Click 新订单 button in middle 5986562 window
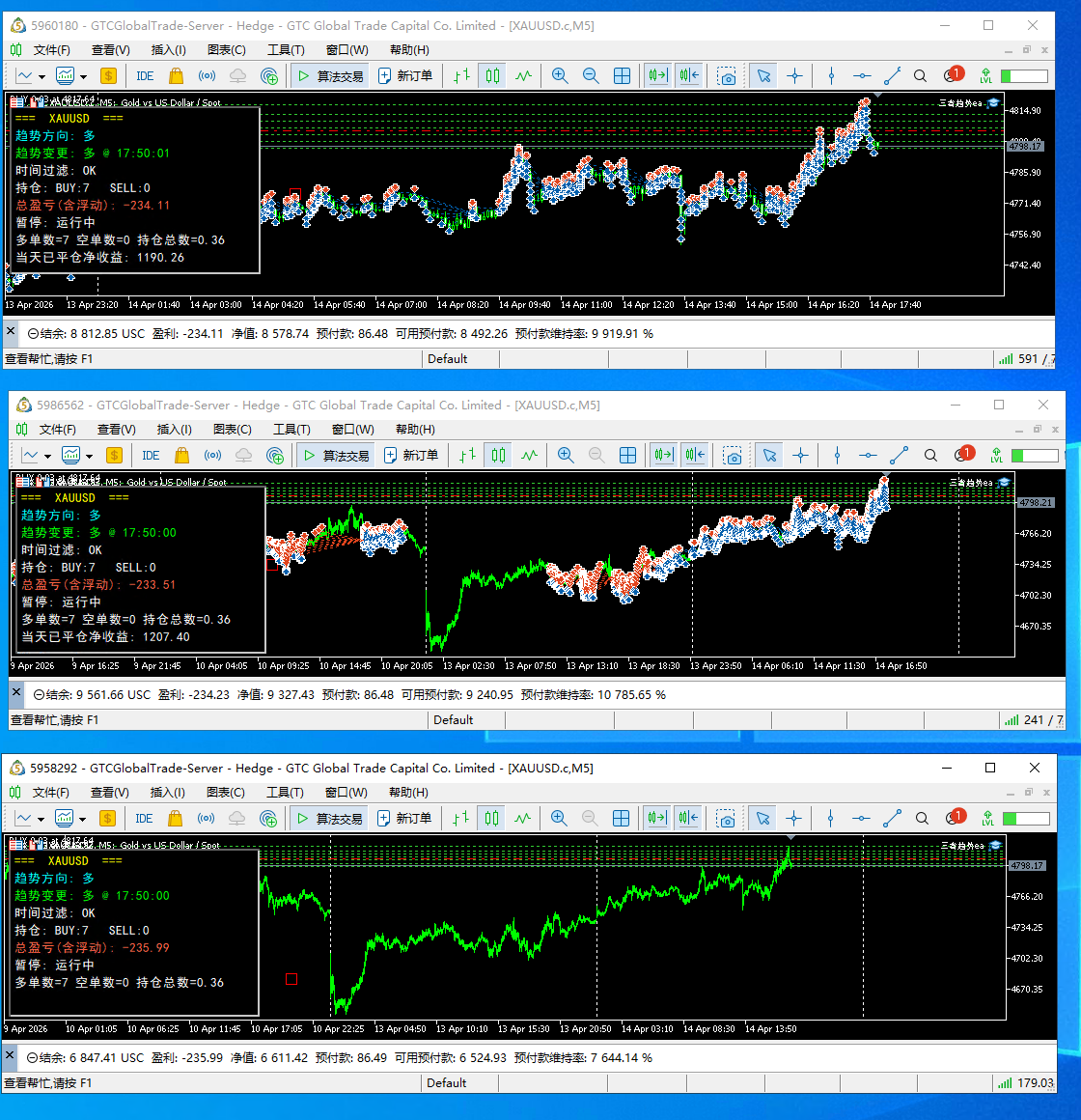The image size is (1081, 1120). pyautogui.click(x=410, y=455)
